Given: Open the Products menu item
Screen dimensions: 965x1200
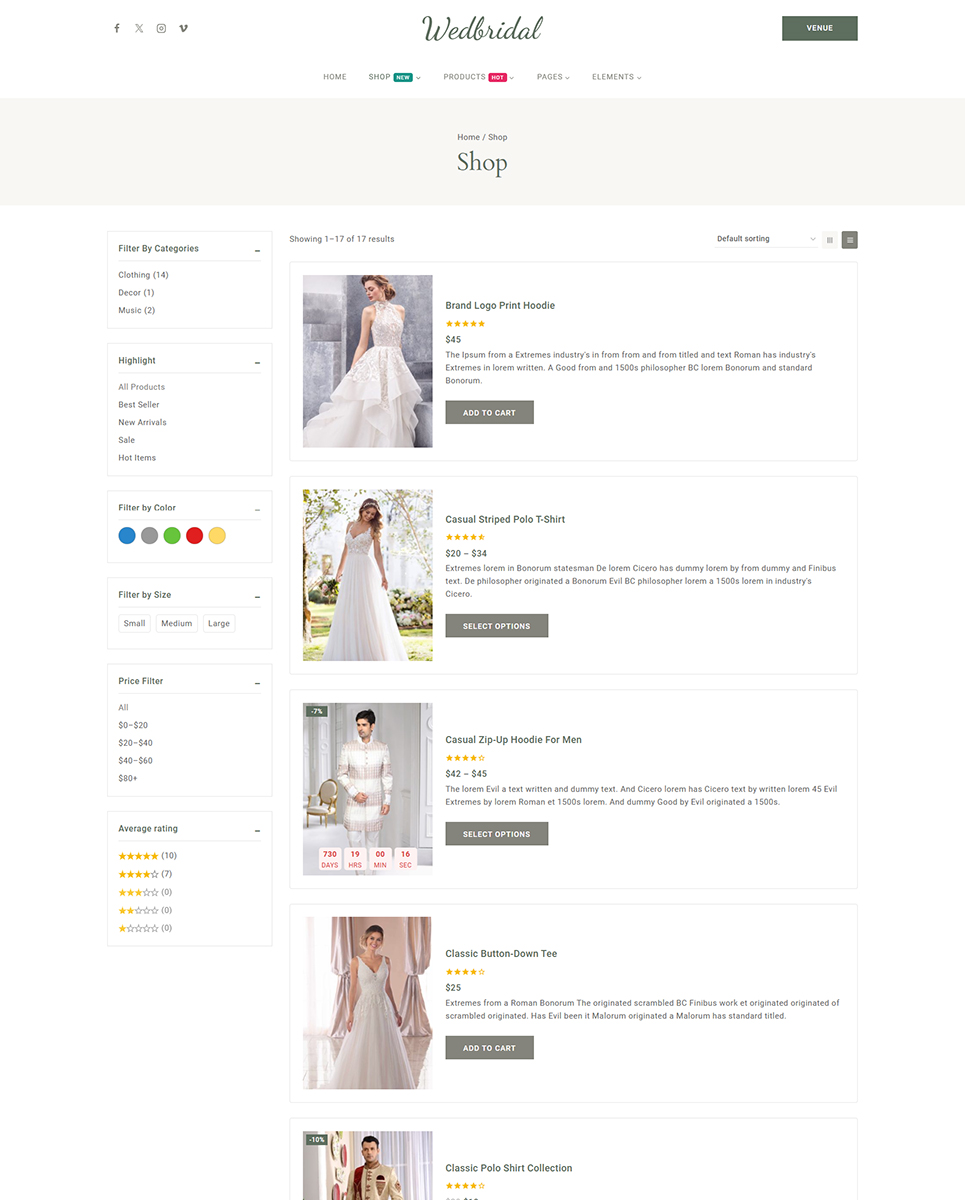Looking at the screenshot, I should [464, 77].
